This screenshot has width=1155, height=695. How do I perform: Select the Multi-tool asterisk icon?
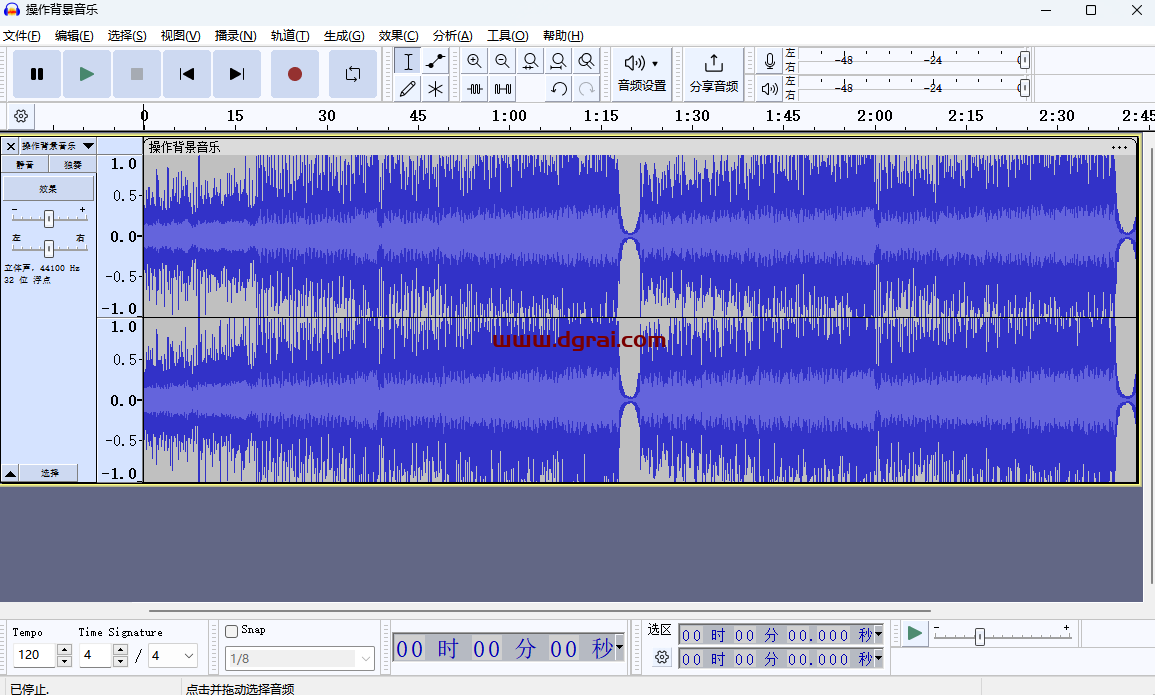coord(436,89)
